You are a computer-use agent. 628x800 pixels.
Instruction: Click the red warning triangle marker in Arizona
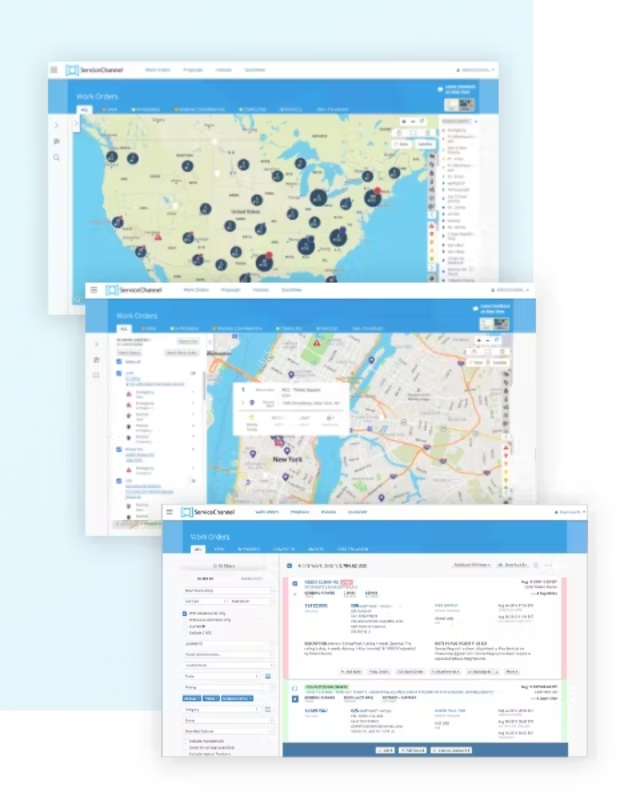coord(158,237)
